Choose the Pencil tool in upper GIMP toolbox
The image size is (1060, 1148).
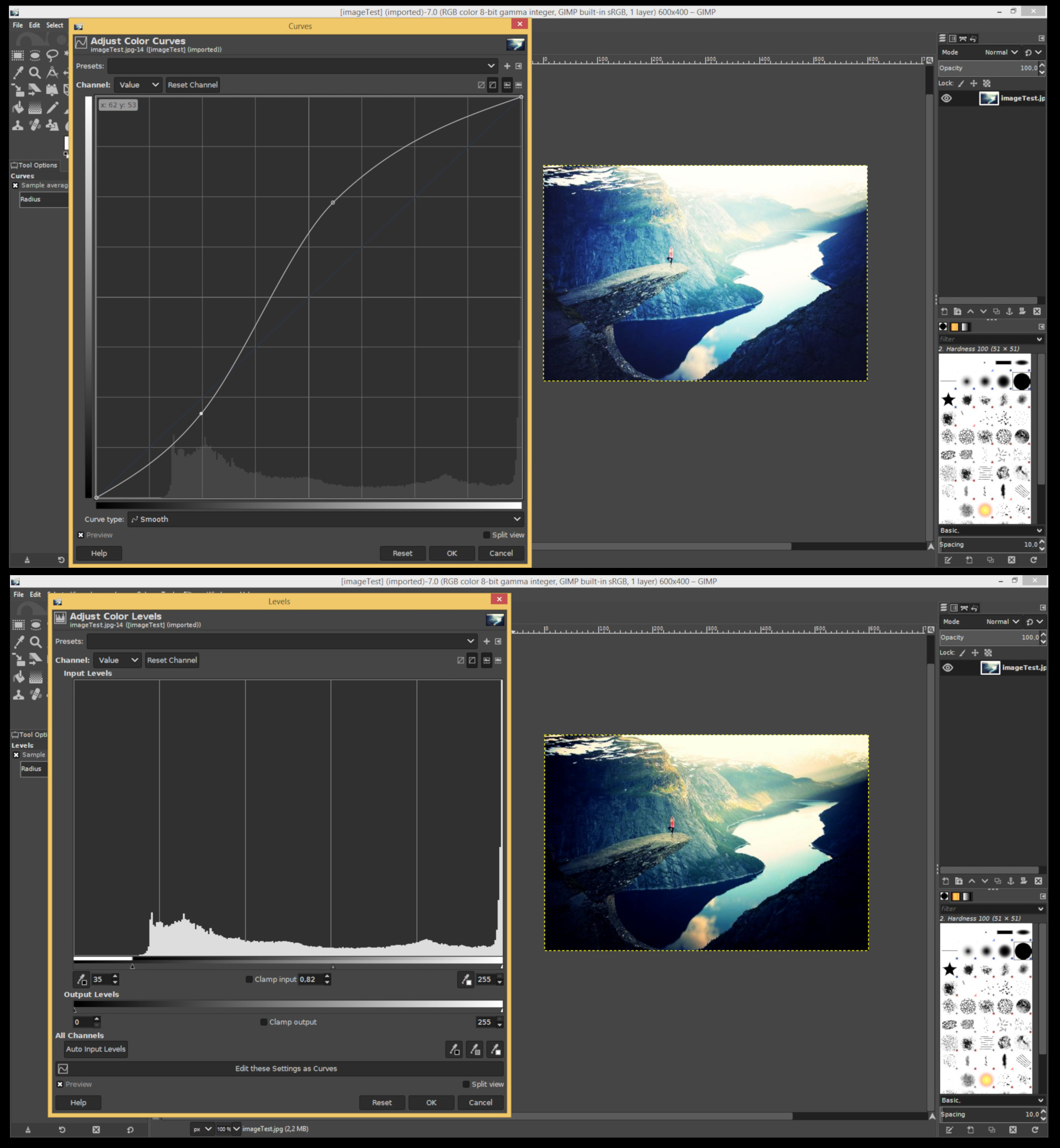coord(52,107)
